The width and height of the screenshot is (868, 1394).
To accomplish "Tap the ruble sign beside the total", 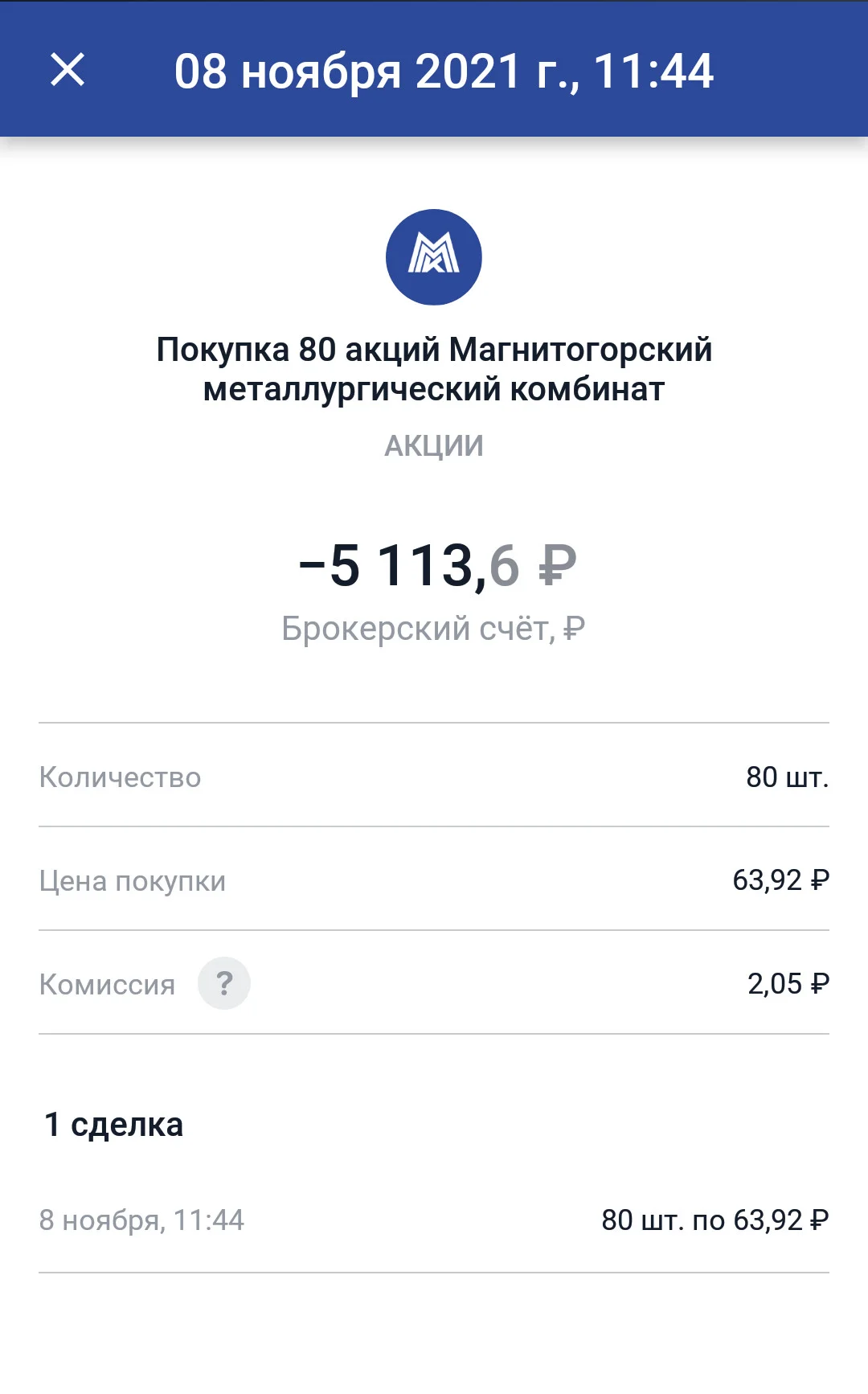I will [558, 565].
